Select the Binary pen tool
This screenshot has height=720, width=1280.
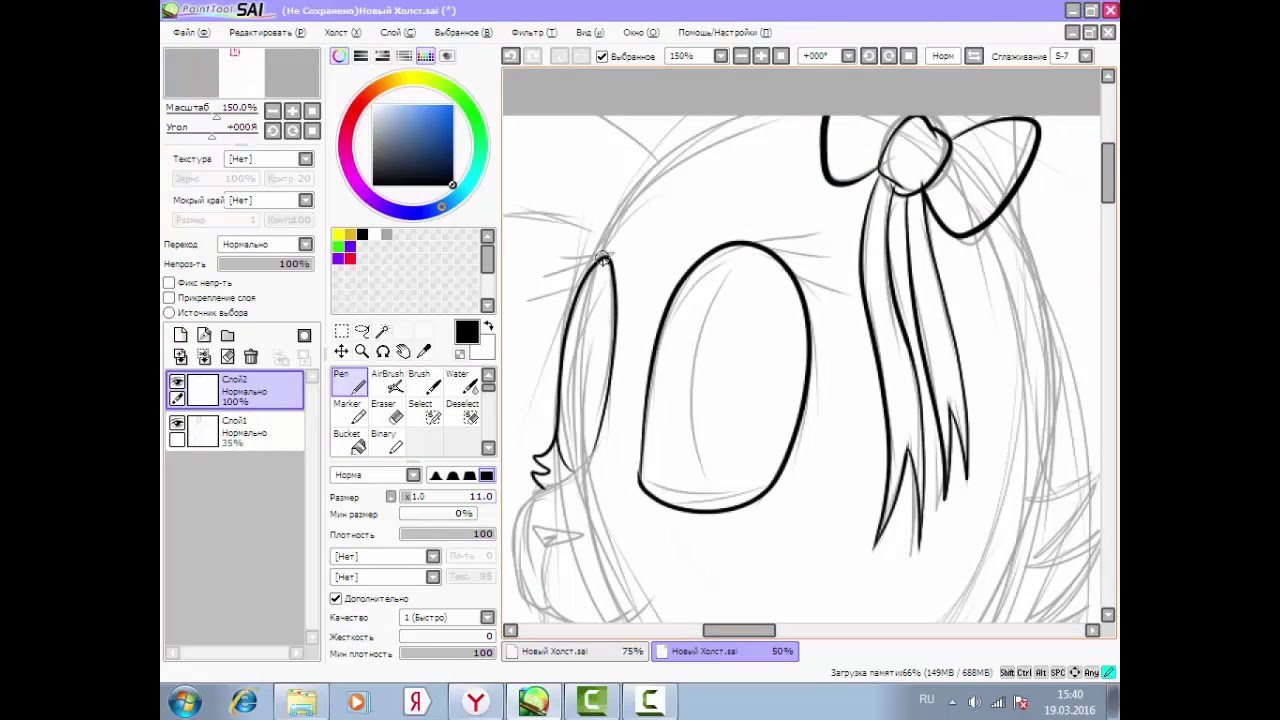[x=387, y=441]
